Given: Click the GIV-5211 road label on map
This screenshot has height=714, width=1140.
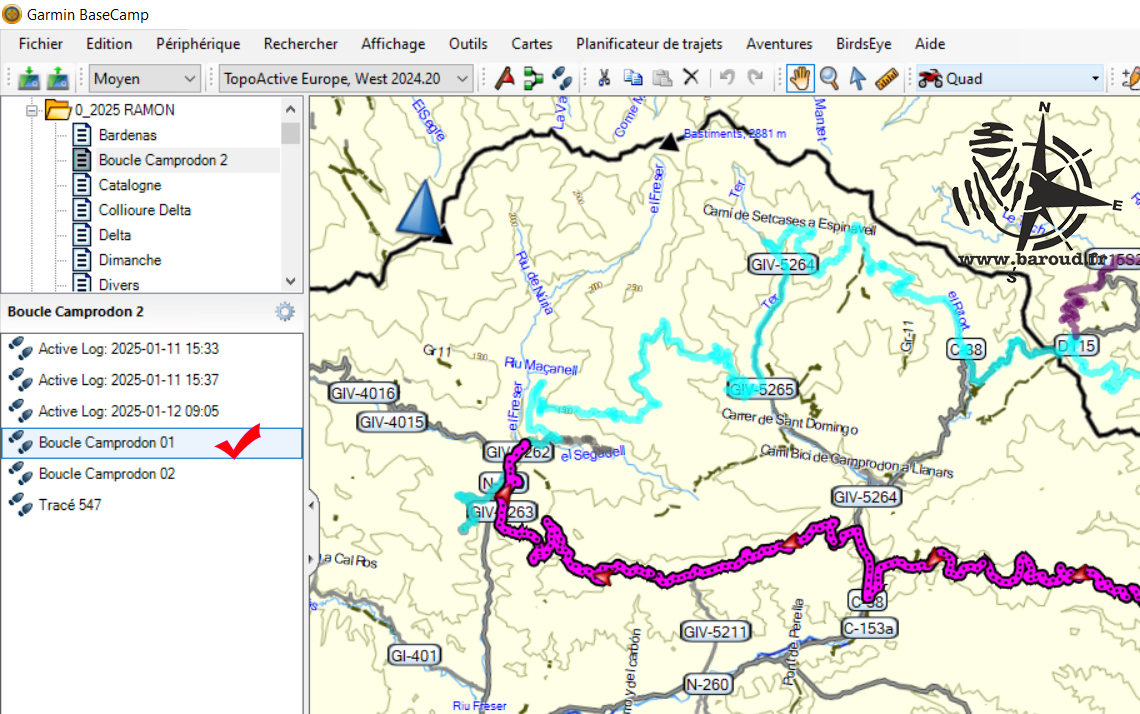Looking at the screenshot, I should (x=715, y=632).
